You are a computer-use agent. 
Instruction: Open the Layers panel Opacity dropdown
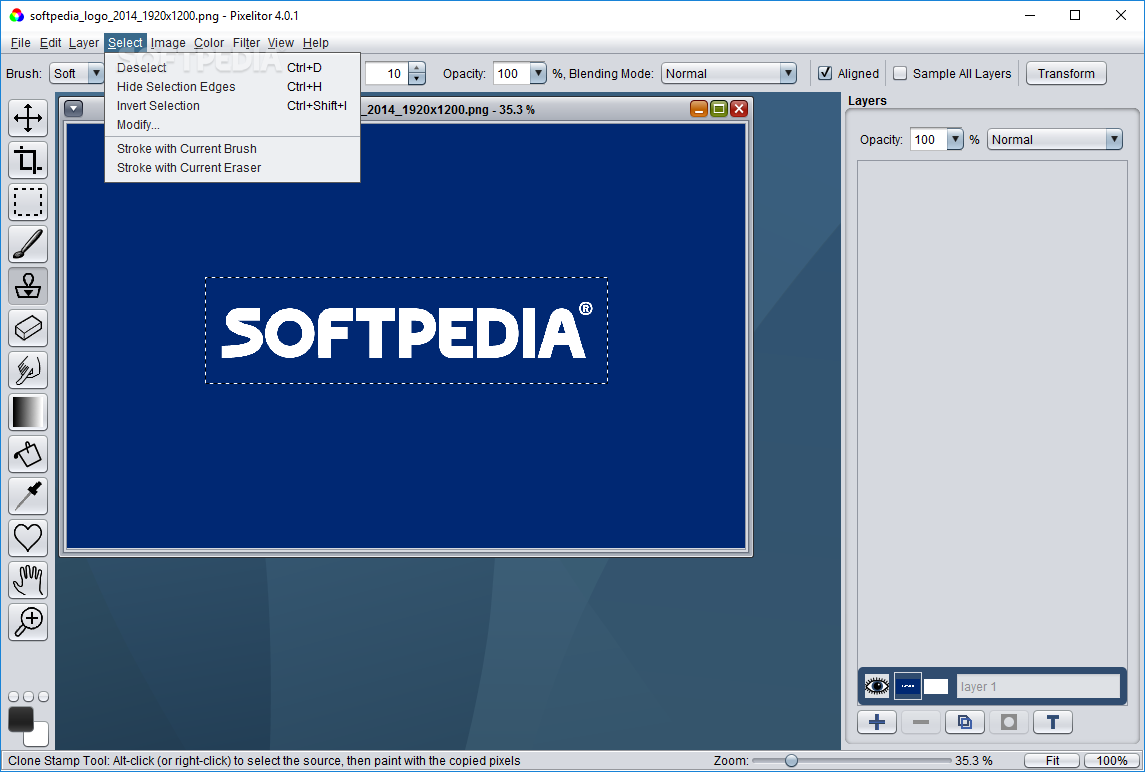coord(955,140)
